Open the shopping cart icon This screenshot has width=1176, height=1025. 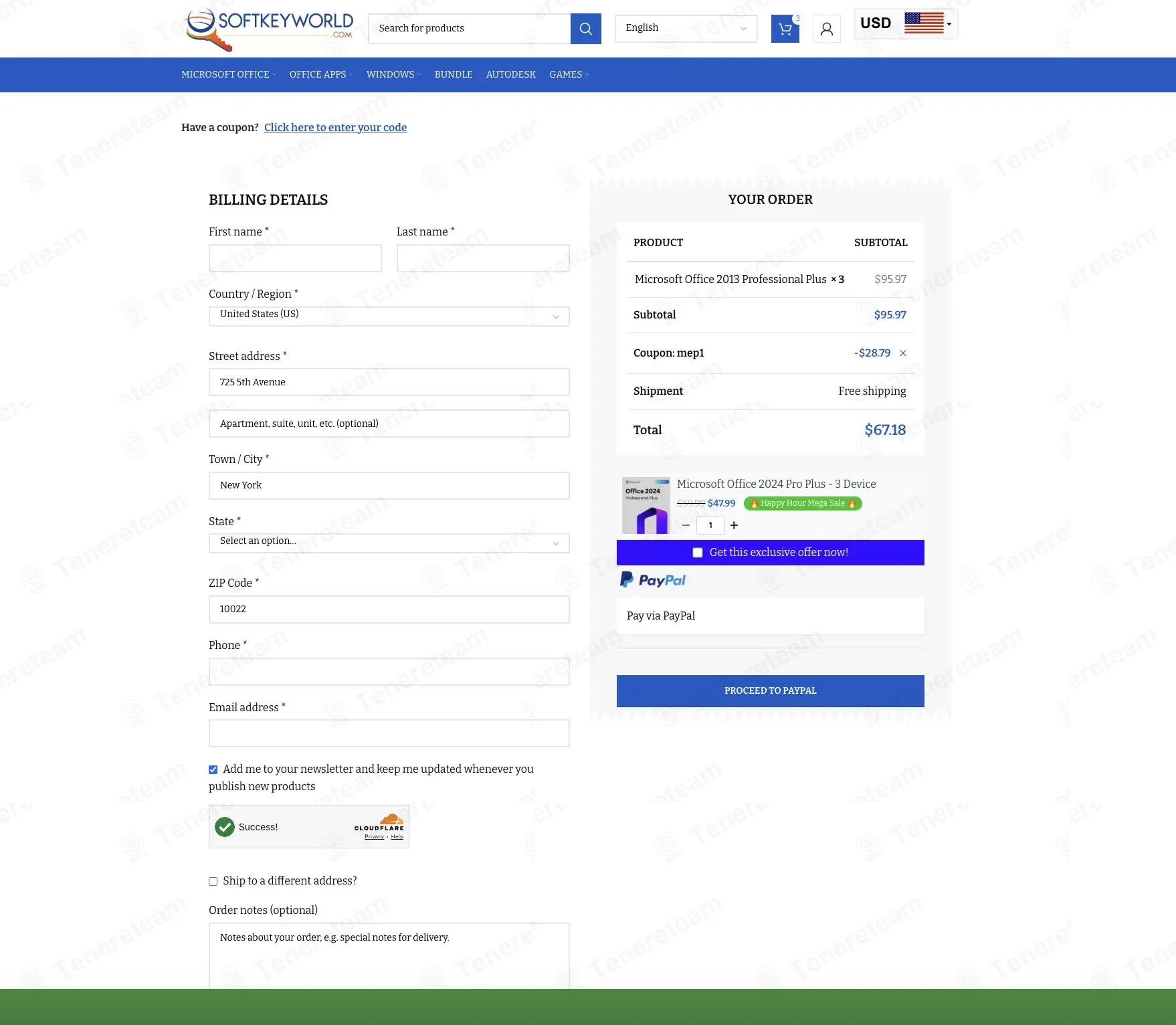(x=785, y=29)
